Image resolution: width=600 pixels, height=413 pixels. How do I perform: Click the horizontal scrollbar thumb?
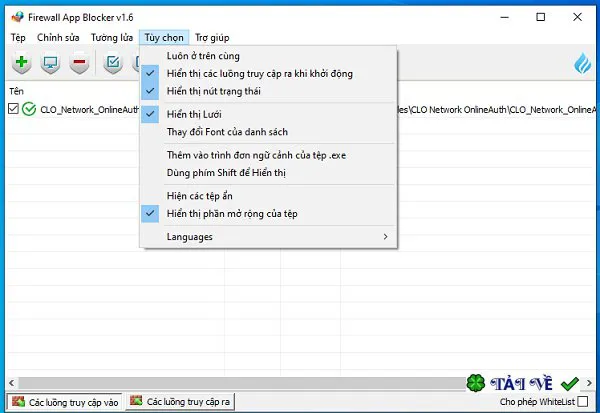pos(241,383)
